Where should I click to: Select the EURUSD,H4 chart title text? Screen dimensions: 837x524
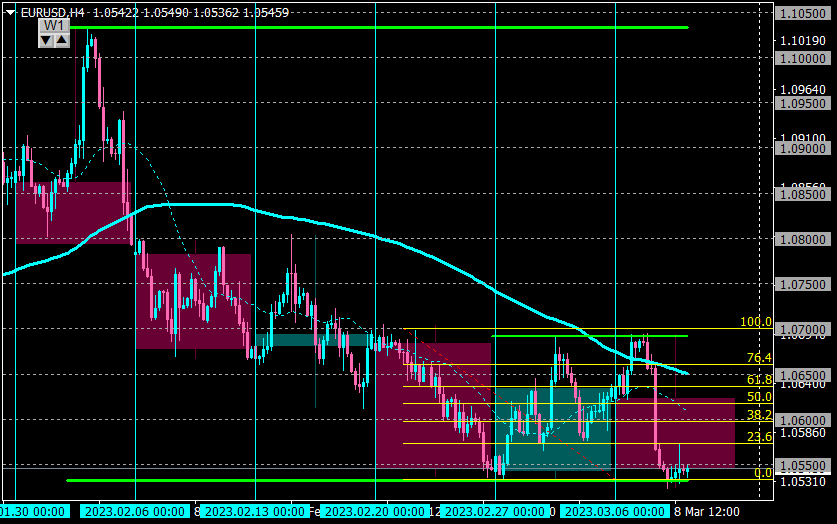coord(52,12)
